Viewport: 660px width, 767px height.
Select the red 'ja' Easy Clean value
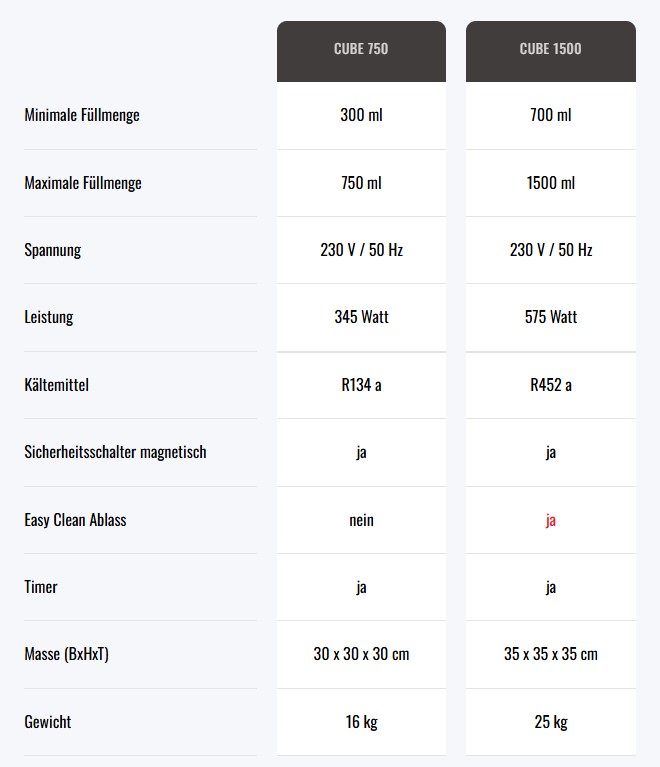(551, 520)
